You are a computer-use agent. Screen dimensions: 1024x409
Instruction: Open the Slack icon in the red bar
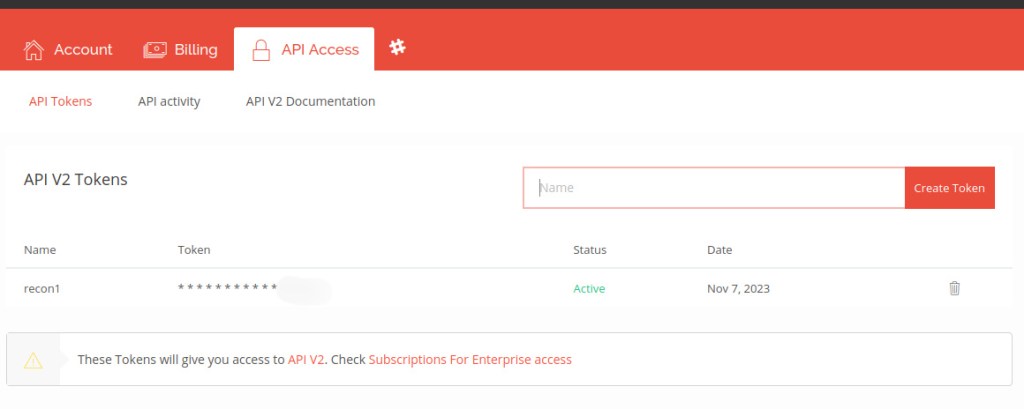397,47
